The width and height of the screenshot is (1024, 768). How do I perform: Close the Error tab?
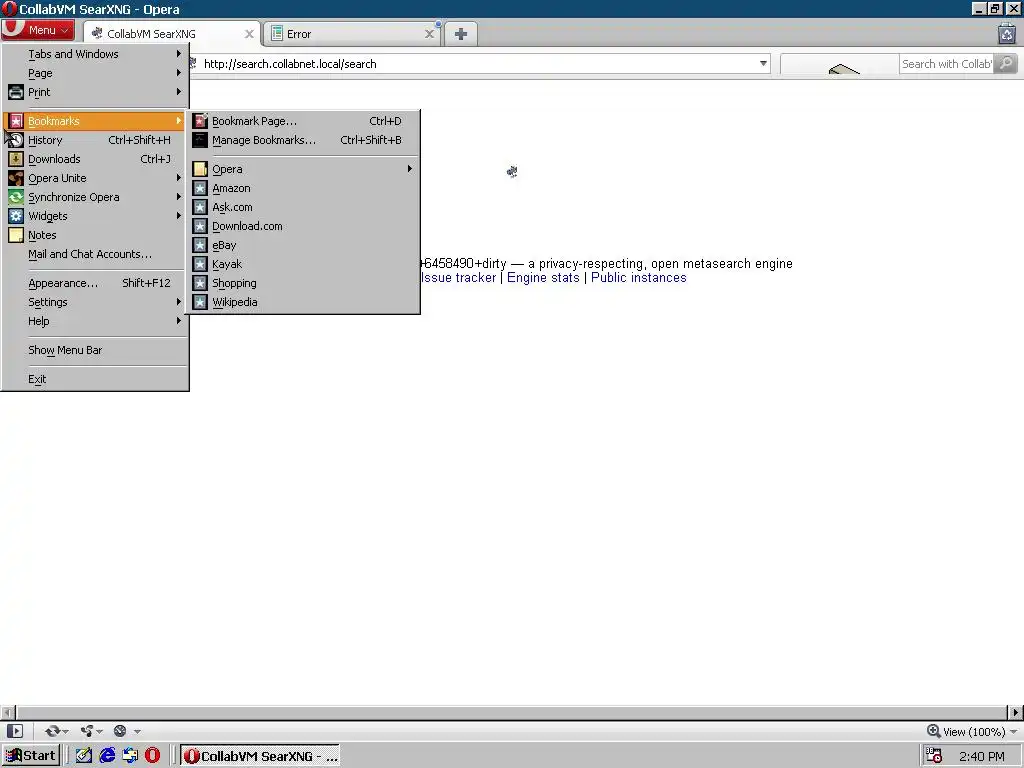429,34
